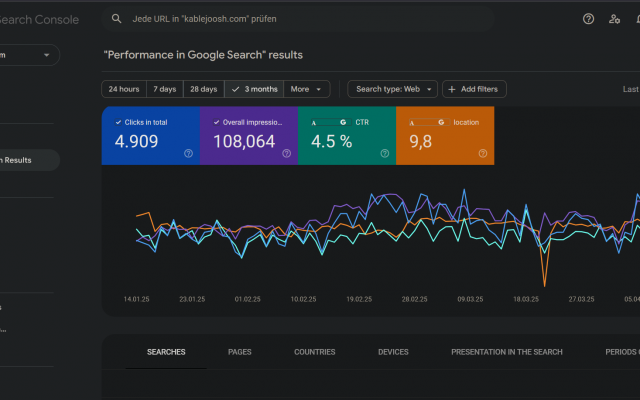
Task: Click 4.5 % CTR value
Action: pos(331,141)
